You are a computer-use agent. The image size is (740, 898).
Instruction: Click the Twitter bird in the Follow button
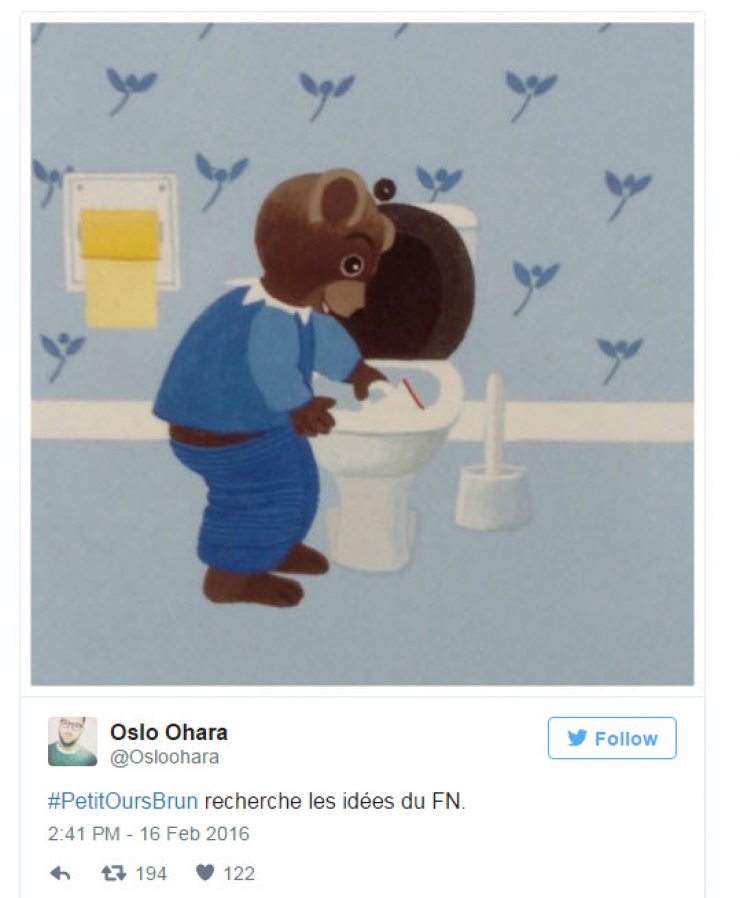577,738
